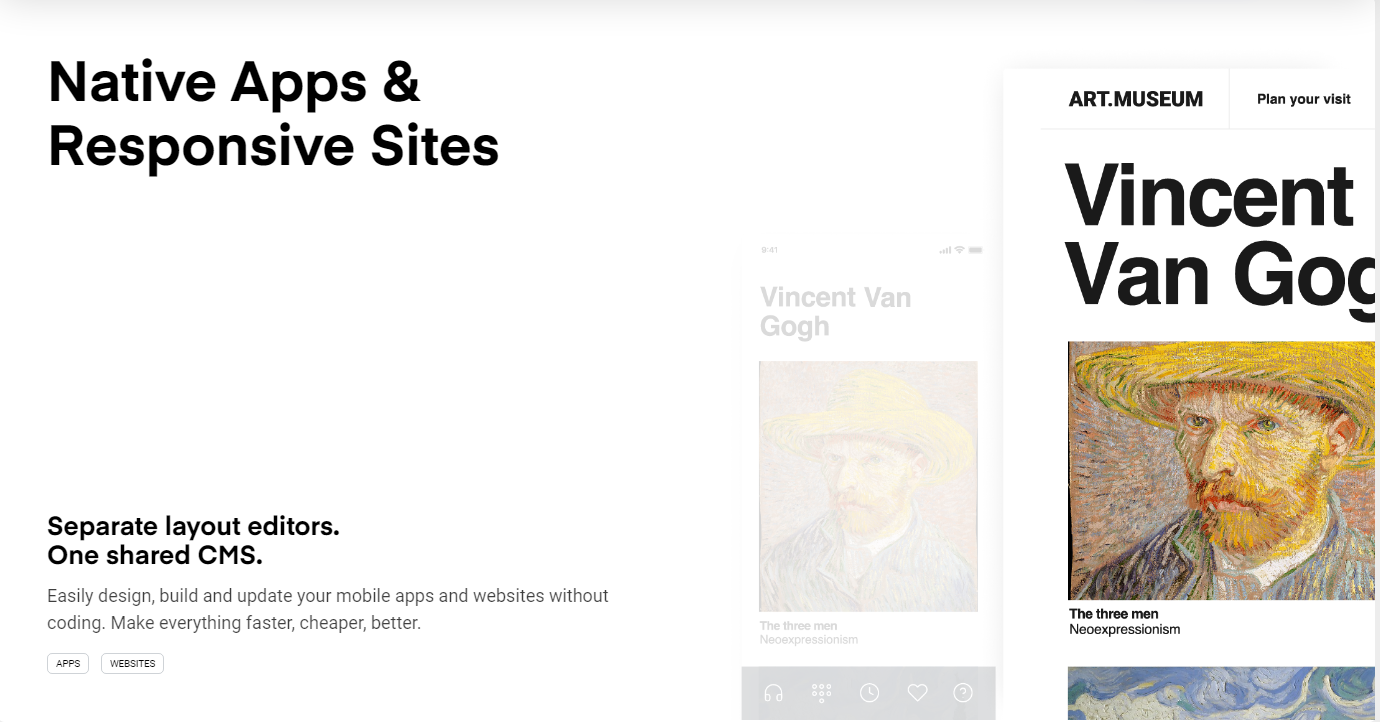Click the "Vincent Van Gogh" title on phone
1380x722 pixels.
click(835, 311)
